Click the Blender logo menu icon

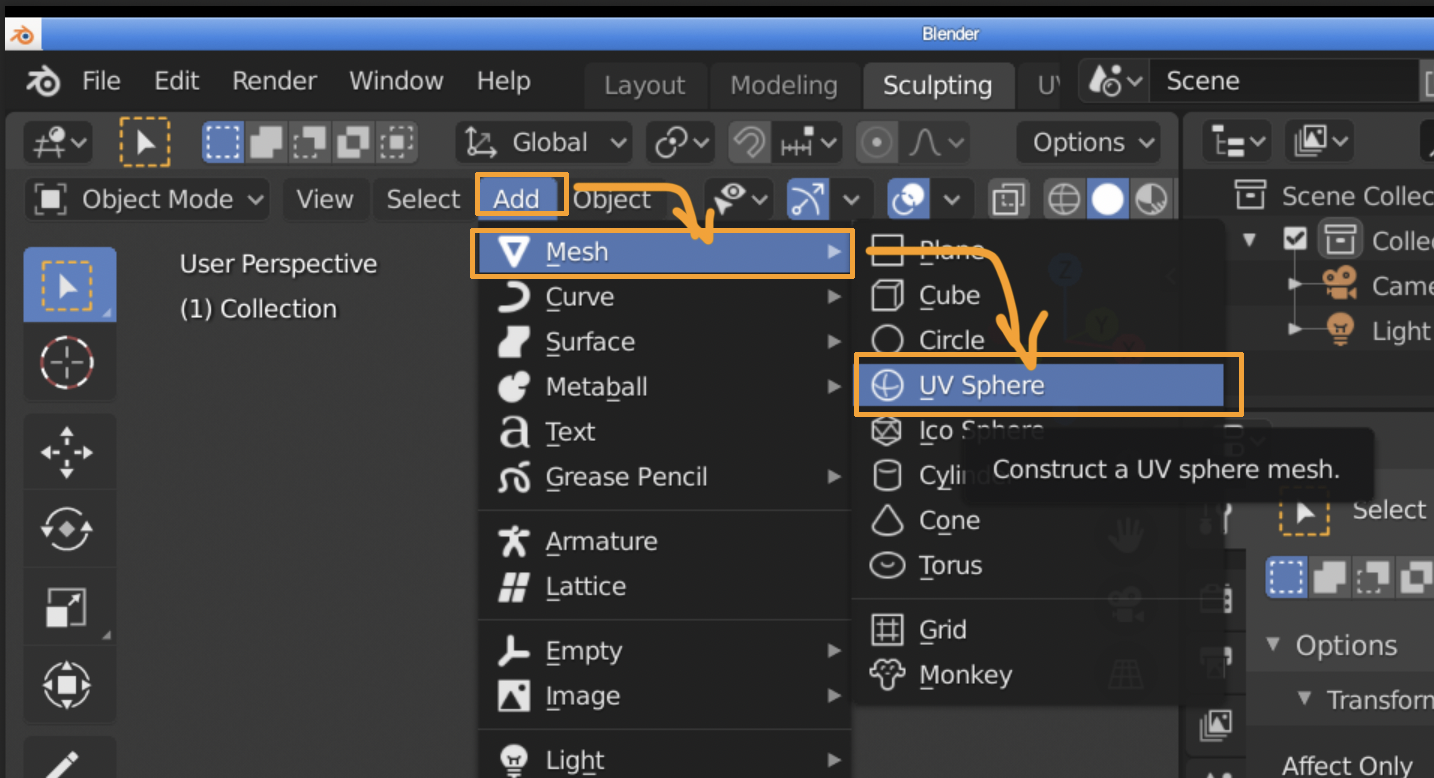click(43, 81)
